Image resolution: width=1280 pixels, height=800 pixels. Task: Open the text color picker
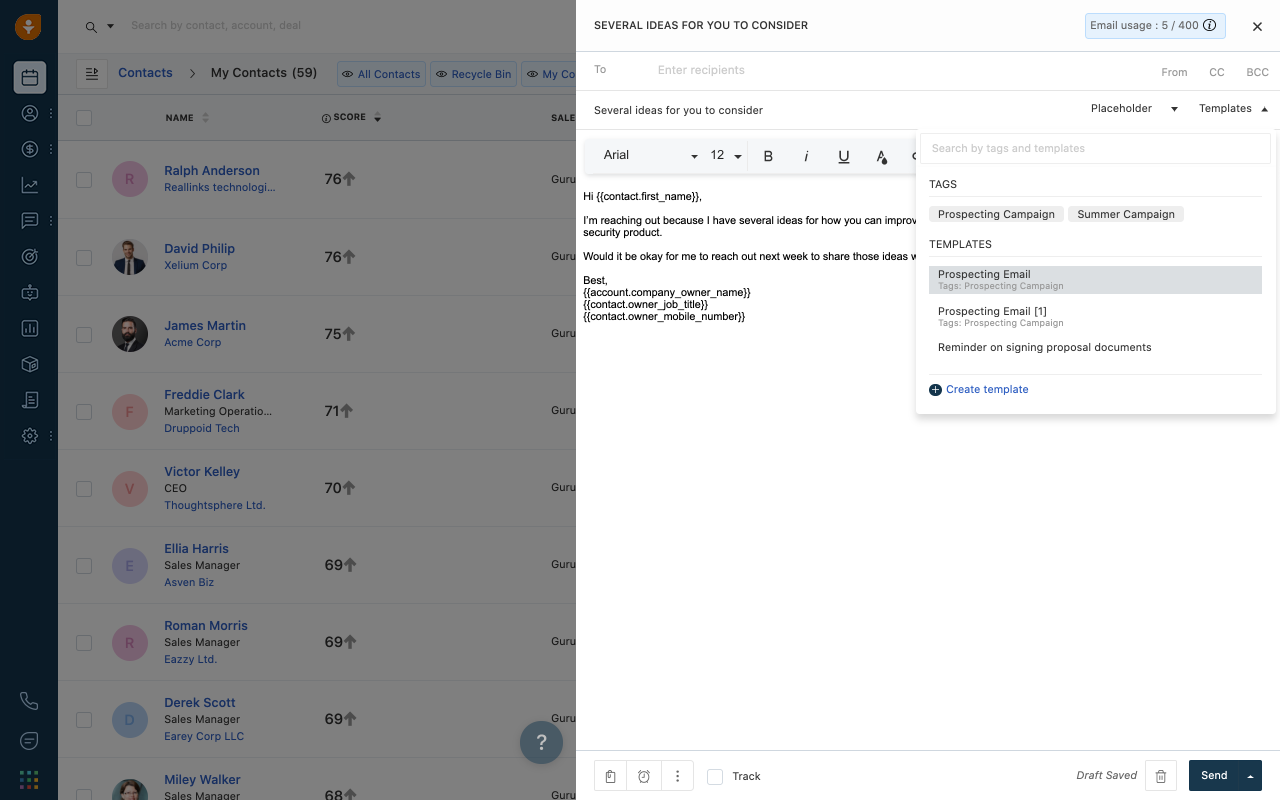(x=881, y=156)
